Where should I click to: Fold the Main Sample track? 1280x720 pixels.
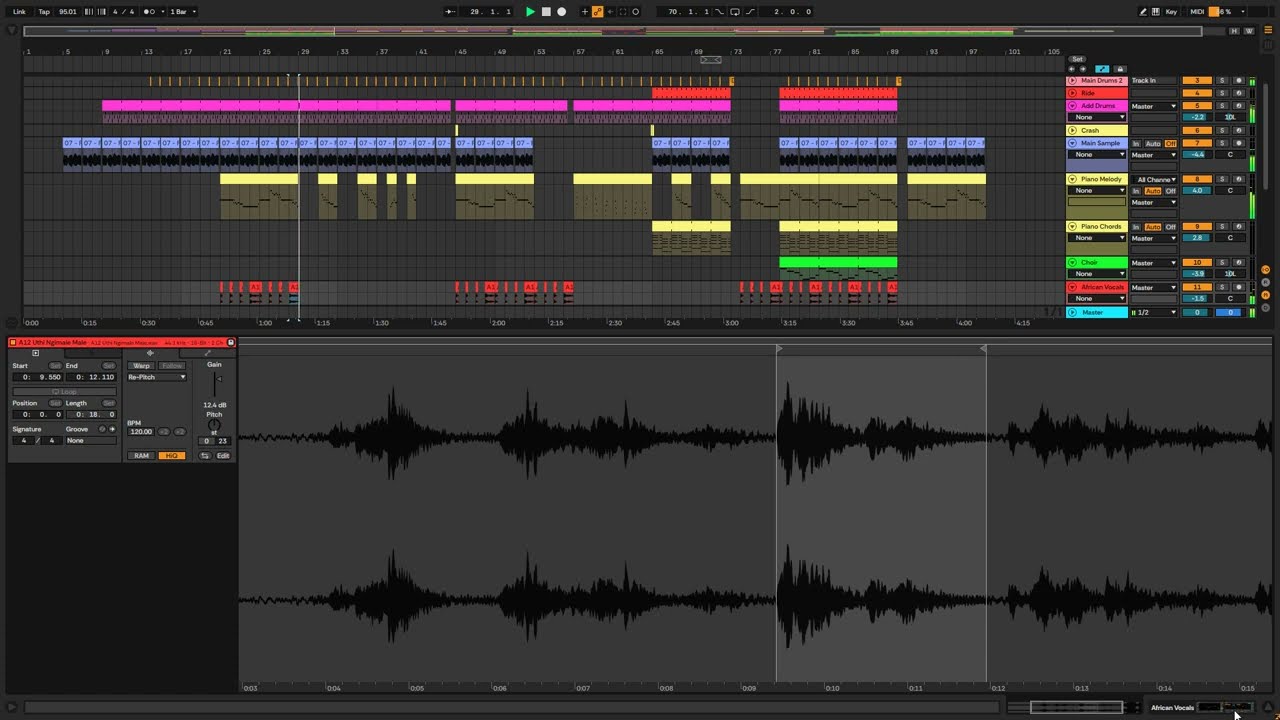1072,143
